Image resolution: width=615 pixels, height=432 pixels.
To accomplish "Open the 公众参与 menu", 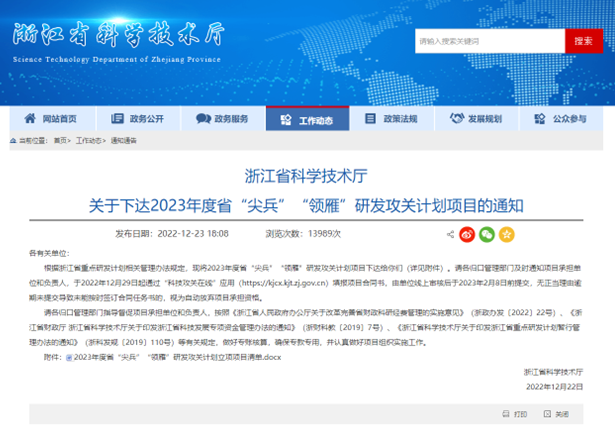I will pyautogui.click(x=562, y=118).
